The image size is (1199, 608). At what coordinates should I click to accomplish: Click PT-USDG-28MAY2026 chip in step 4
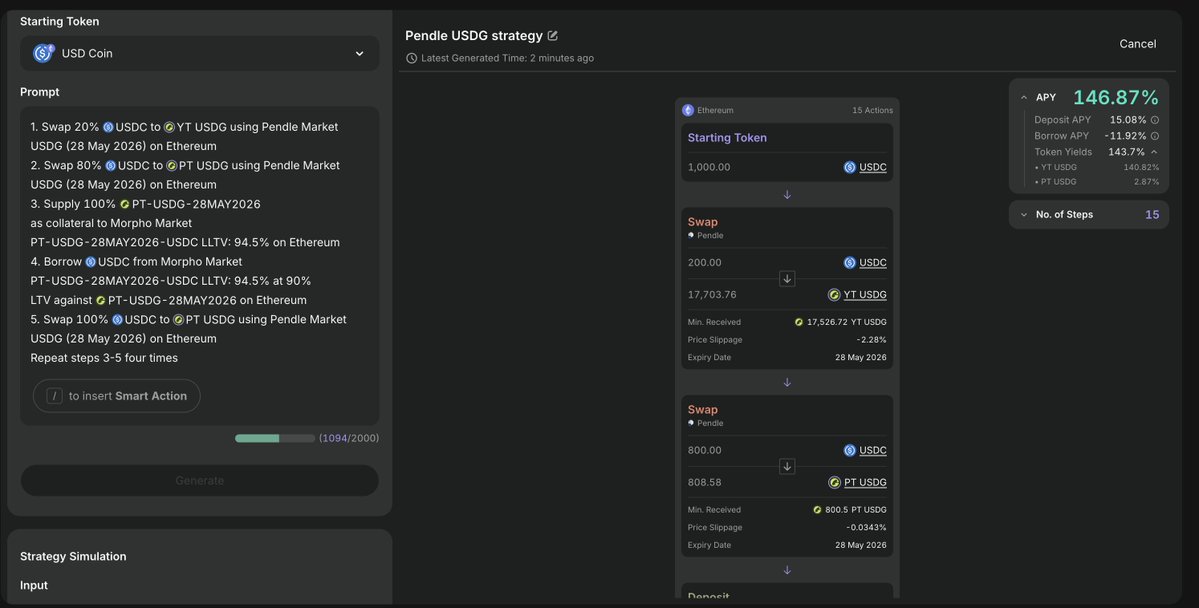tap(166, 301)
